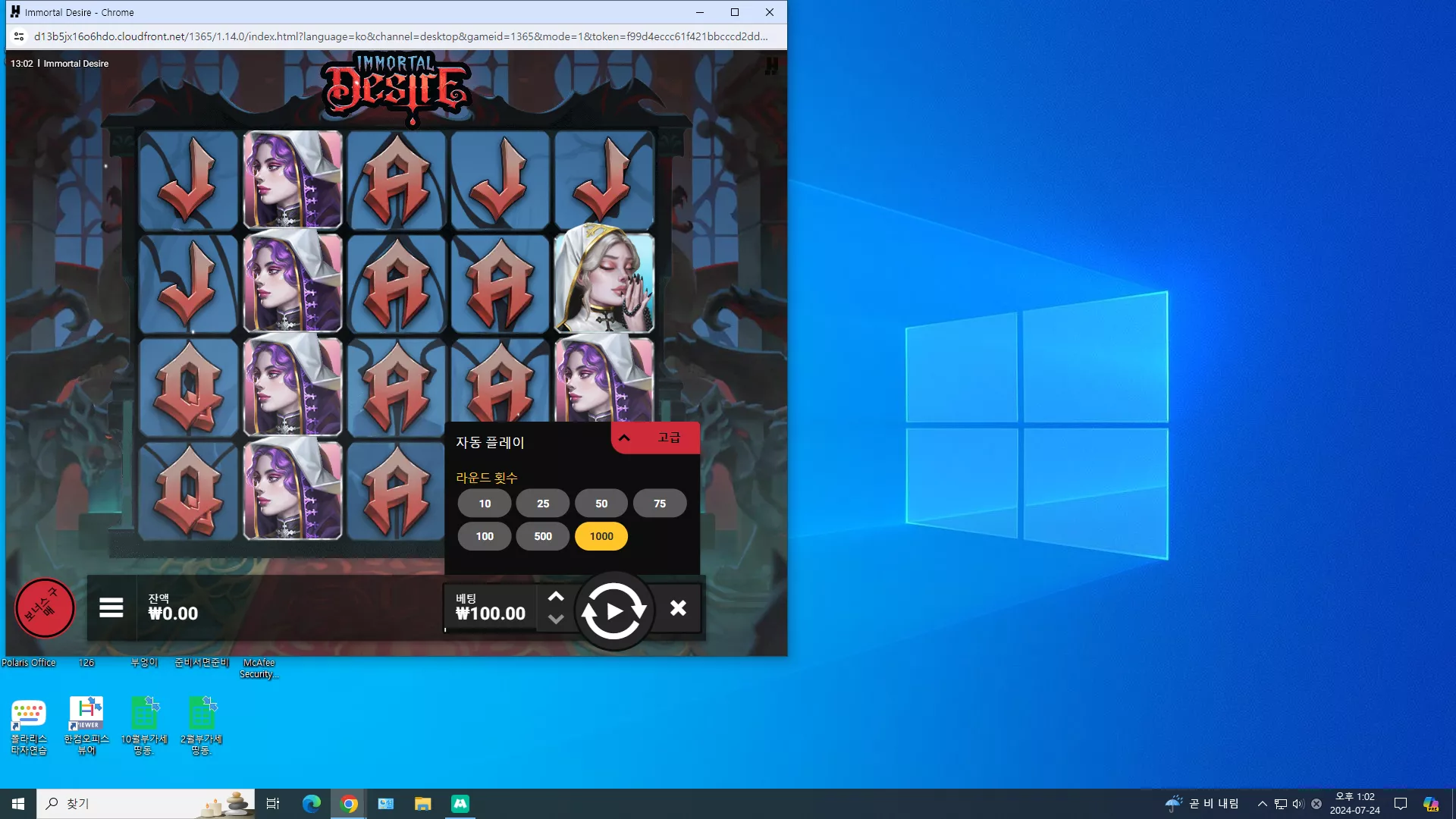Select the 126 desktop label
1456x819 pixels.
pos(86,663)
